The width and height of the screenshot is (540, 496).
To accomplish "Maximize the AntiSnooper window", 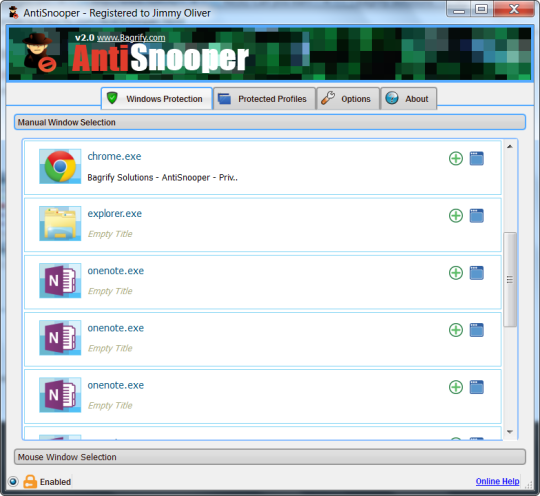I will pyautogui.click(x=481, y=10).
